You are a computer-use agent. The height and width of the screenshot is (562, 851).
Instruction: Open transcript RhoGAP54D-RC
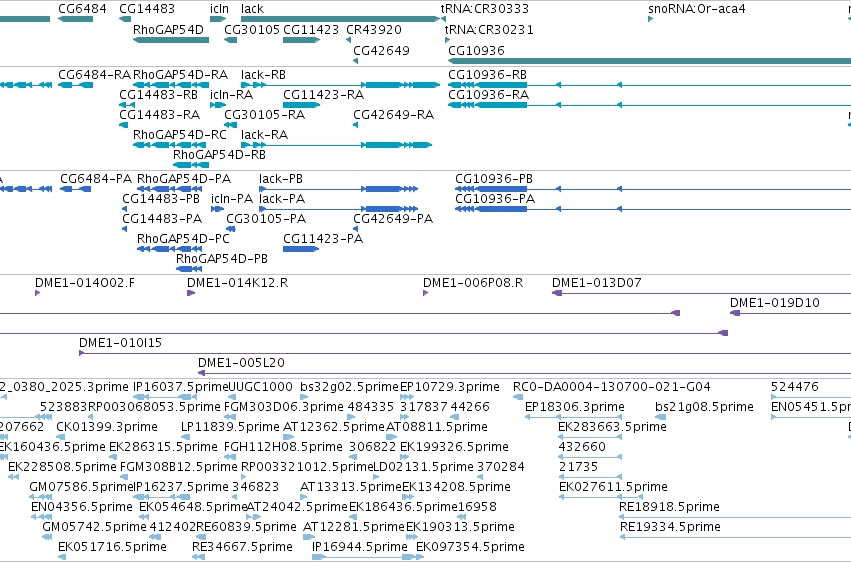coord(180,135)
